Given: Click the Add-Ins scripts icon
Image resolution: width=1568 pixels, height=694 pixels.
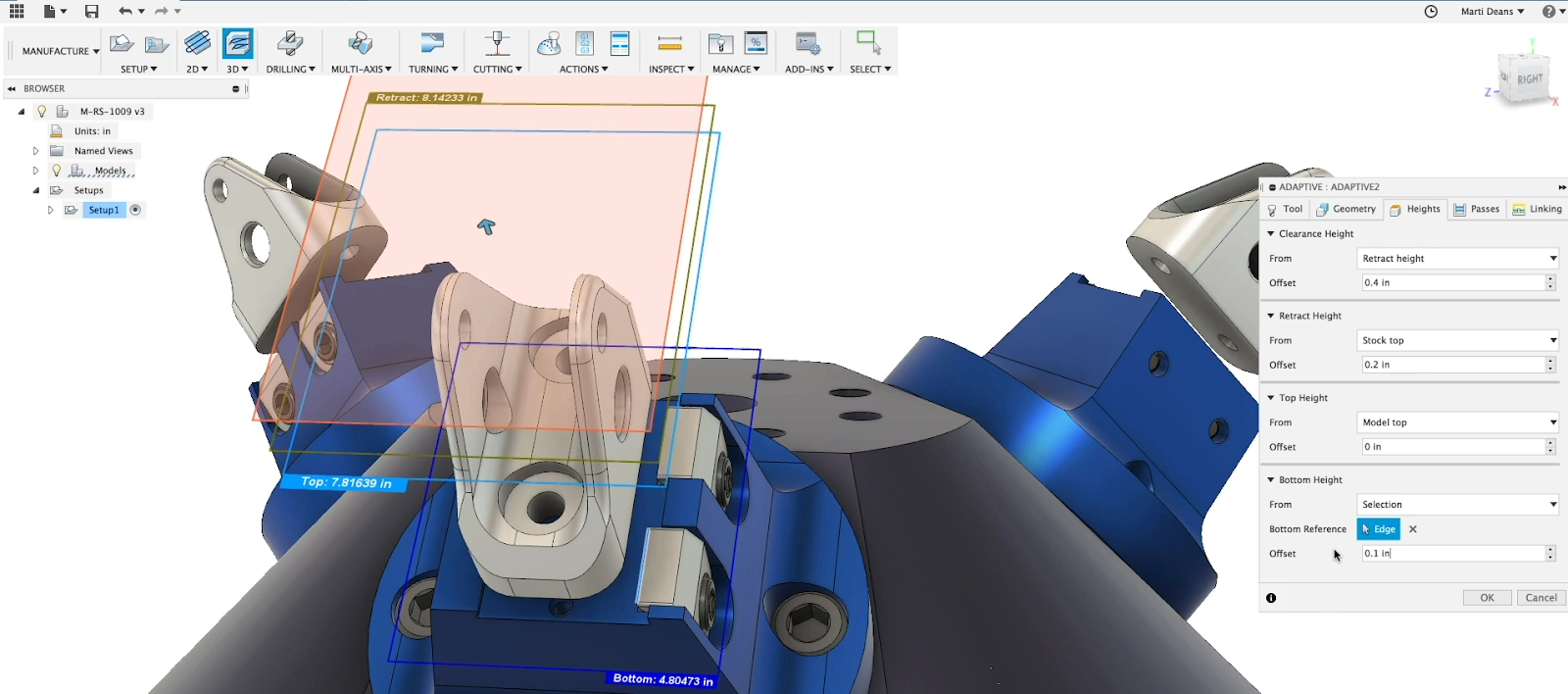Looking at the screenshot, I should [808, 43].
